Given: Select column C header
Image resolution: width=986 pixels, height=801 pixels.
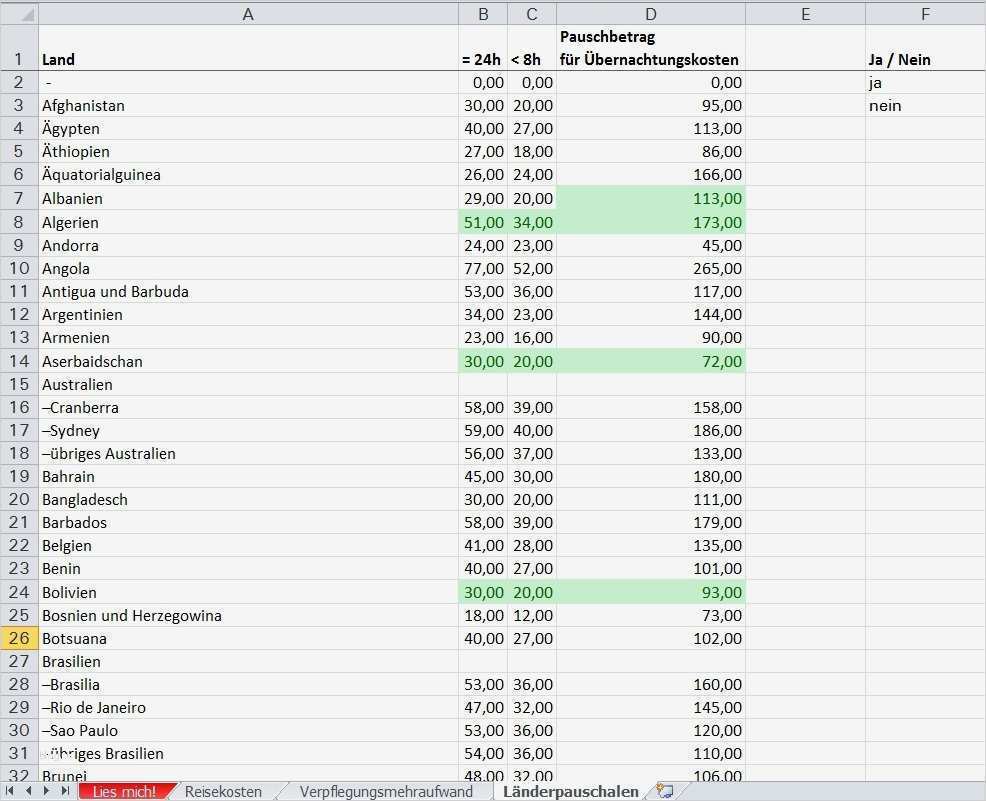Looking at the screenshot, I should pyautogui.click(x=532, y=14).
